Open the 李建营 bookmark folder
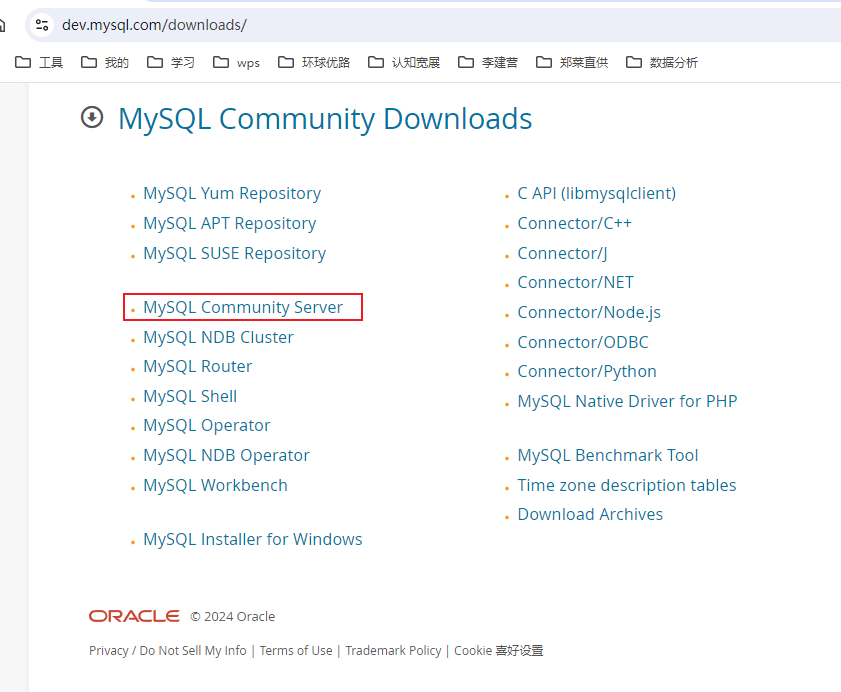841x692 pixels. click(x=488, y=62)
